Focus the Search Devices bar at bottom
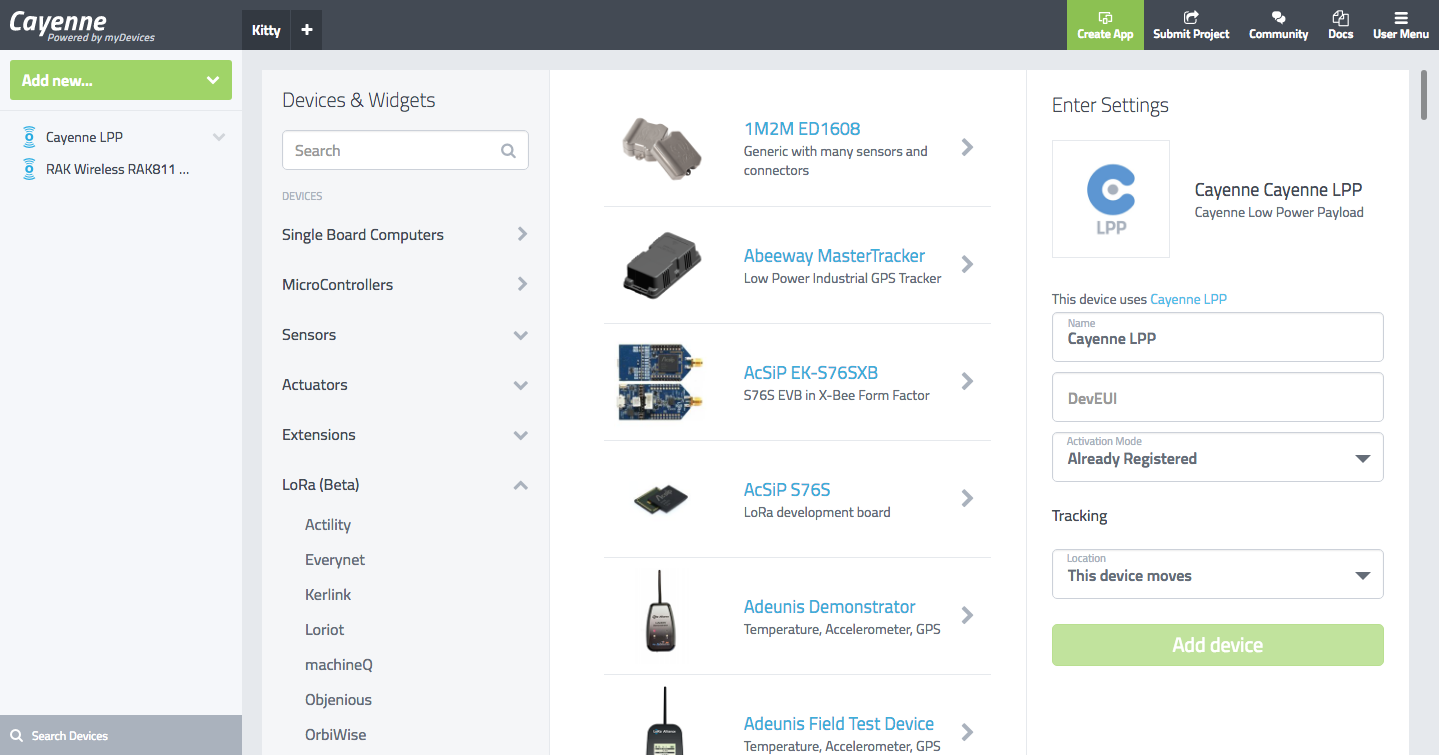 coord(121,735)
